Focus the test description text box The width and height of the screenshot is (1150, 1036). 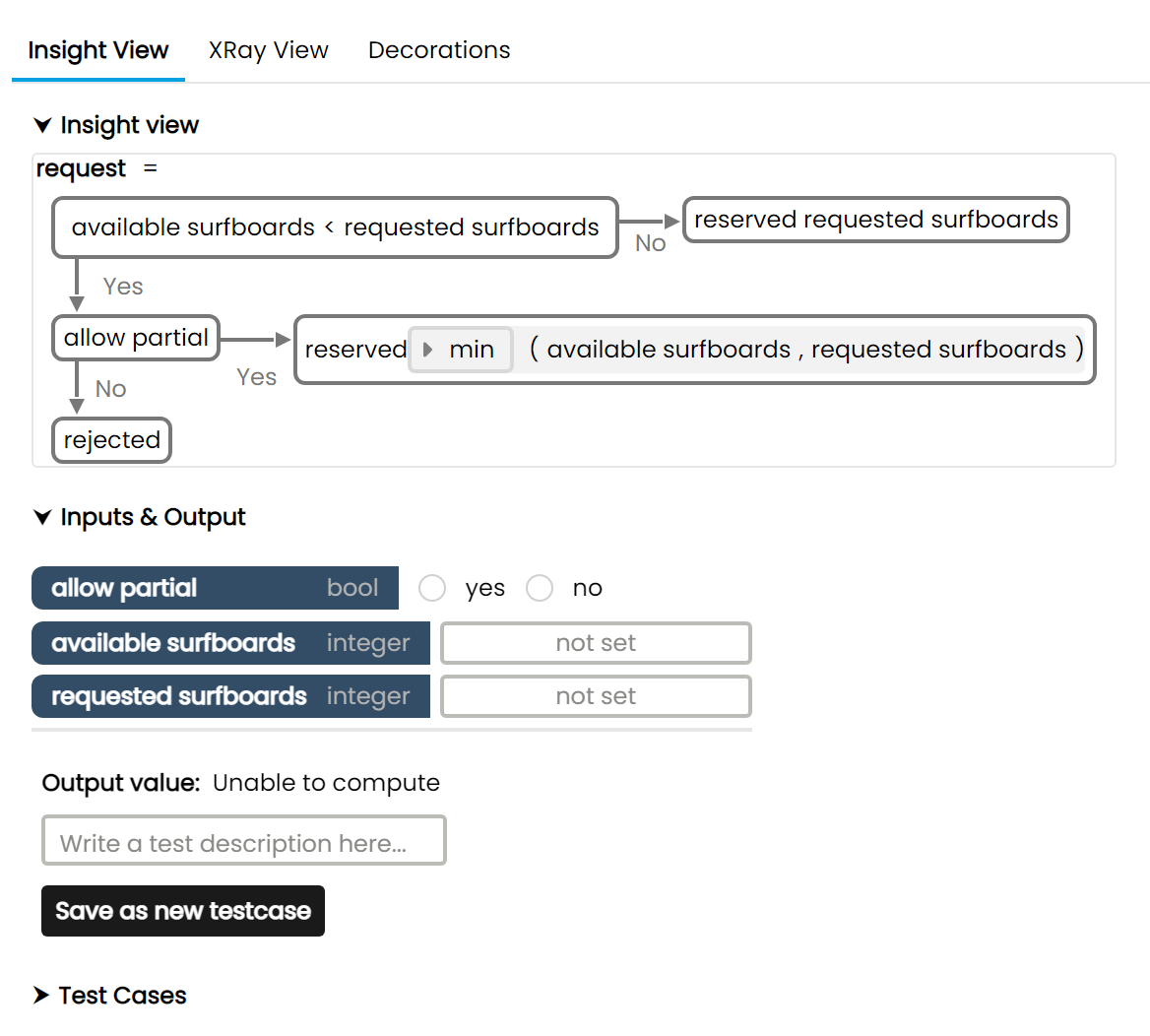243,843
